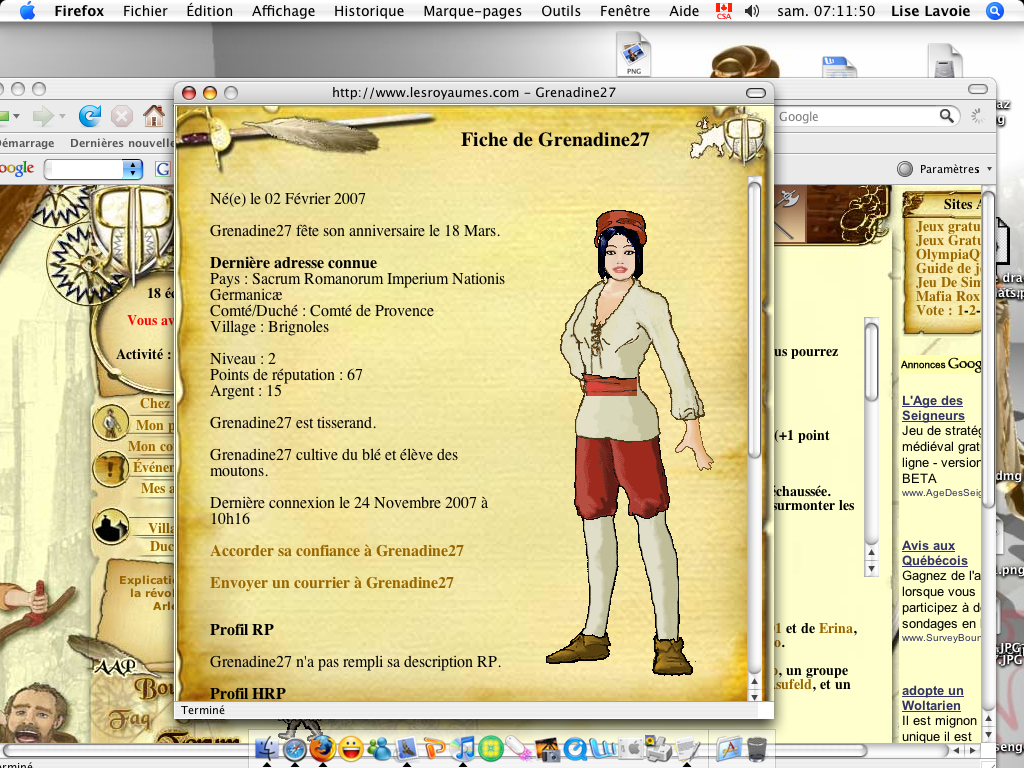This screenshot has width=1024, height=768.
Task: Open Finder from the Dock
Action: pos(266,748)
